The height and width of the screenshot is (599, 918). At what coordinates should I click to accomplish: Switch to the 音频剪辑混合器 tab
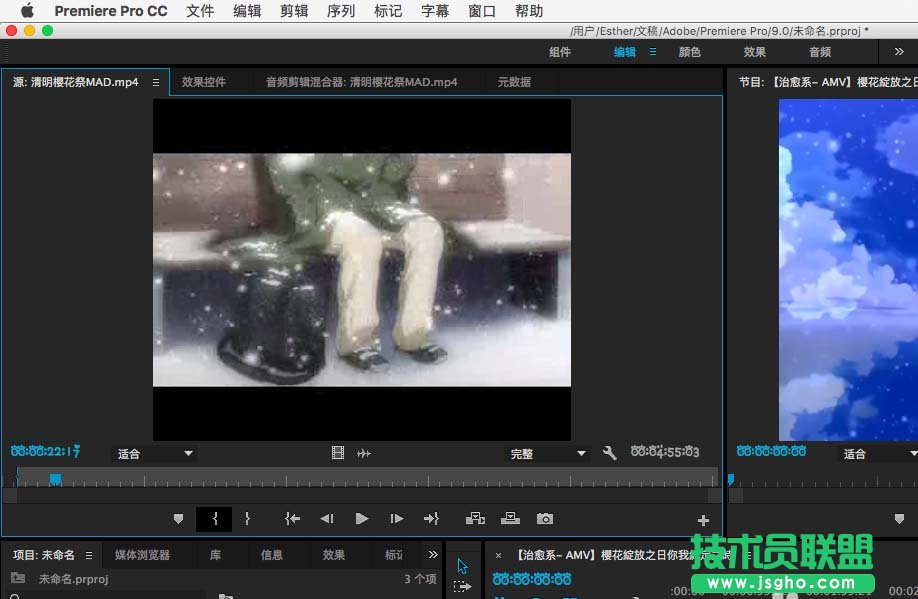[361, 82]
